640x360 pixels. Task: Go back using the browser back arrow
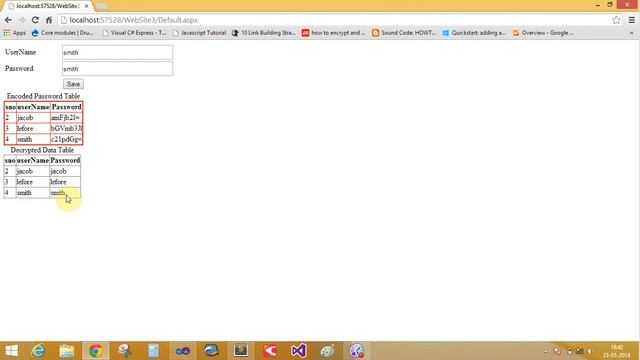pyautogui.click(x=8, y=20)
